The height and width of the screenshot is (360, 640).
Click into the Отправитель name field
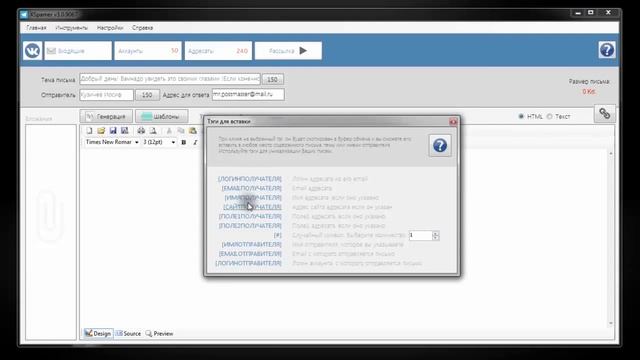[x=106, y=94]
